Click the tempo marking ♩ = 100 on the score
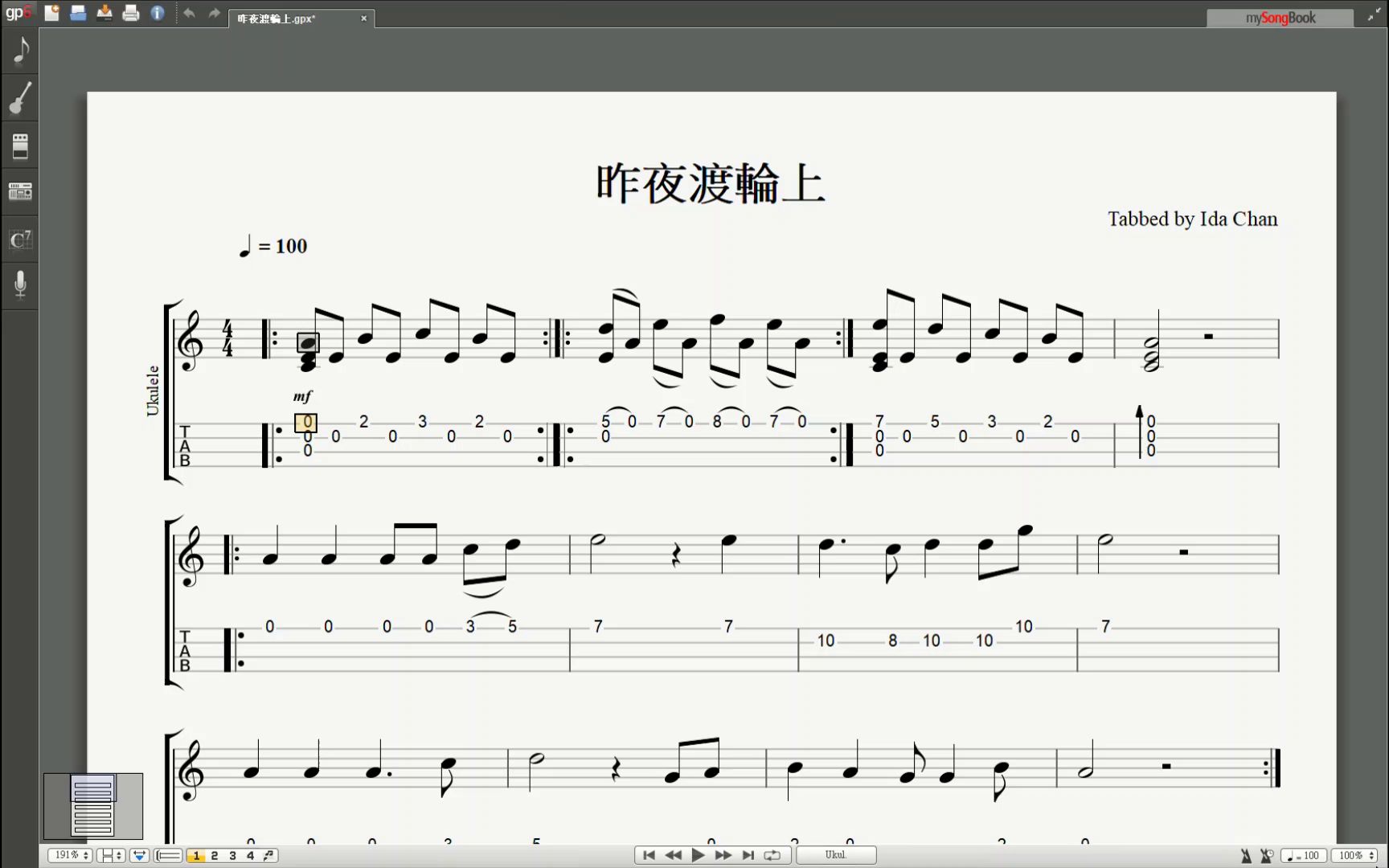The image size is (1389, 868). coord(273,246)
